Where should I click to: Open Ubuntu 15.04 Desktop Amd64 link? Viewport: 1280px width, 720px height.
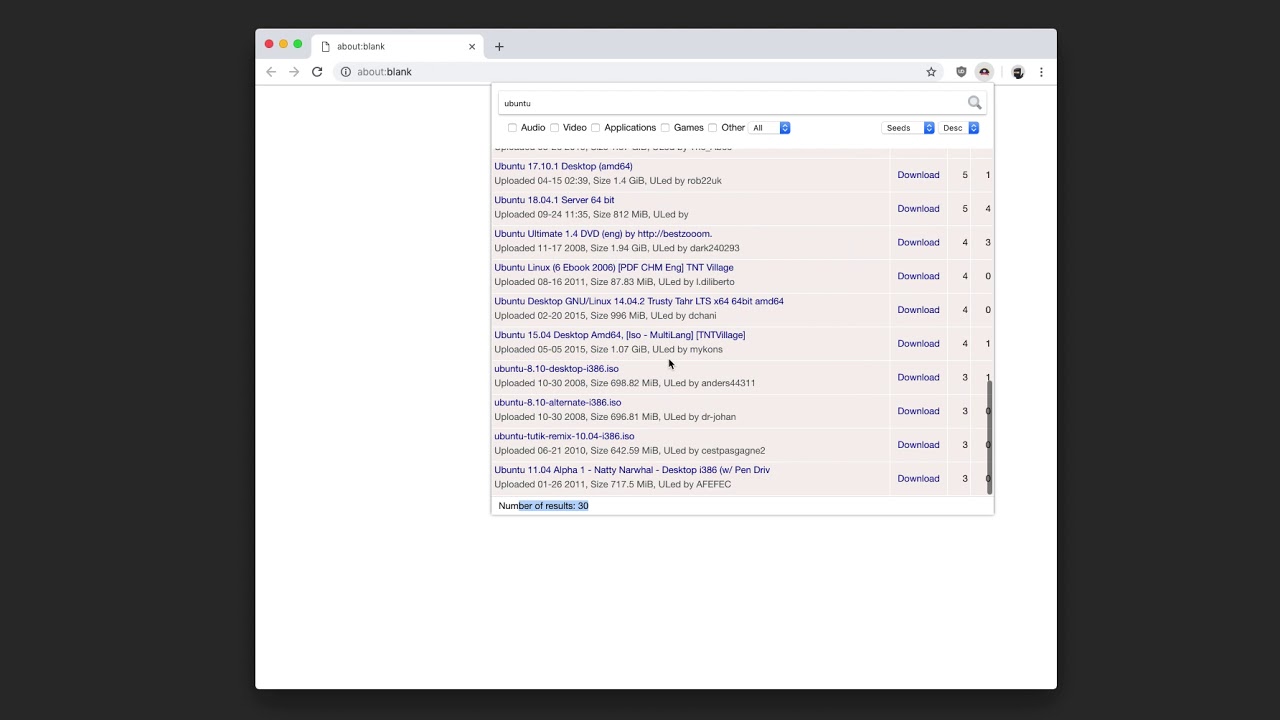point(620,335)
